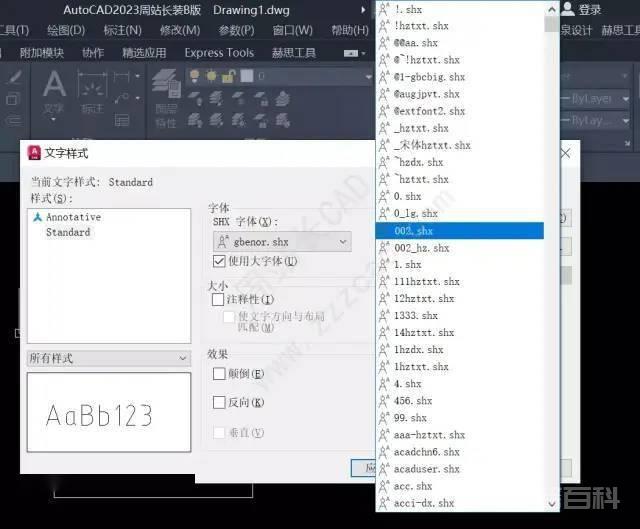
Task: Check the 反向 effect checkbox
Action: pos(219,402)
